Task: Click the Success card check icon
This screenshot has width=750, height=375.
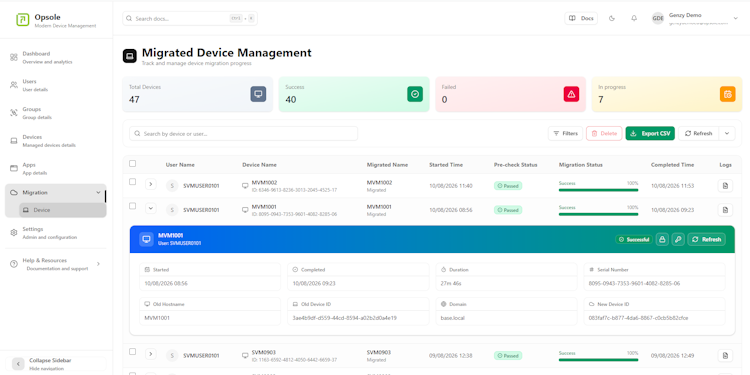Action: click(x=415, y=94)
